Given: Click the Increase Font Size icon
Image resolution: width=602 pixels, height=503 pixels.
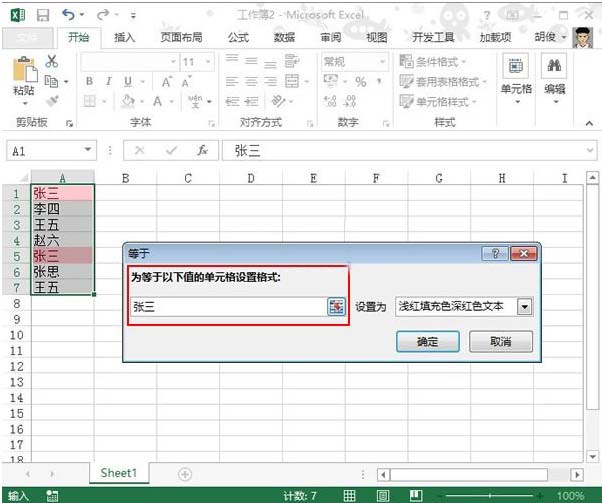Looking at the screenshot, I should pyautogui.click(x=167, y=82).
